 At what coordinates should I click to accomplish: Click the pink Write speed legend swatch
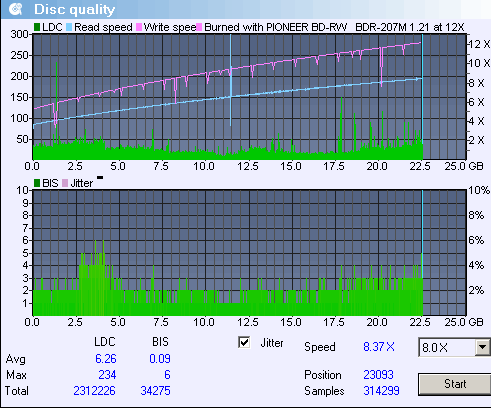click(x=139, y=27)
